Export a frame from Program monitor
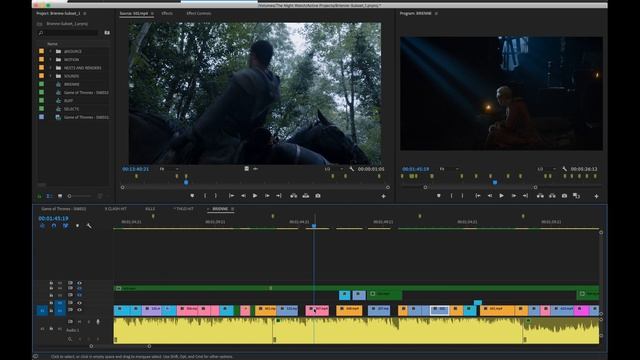 tap(564, 196)
